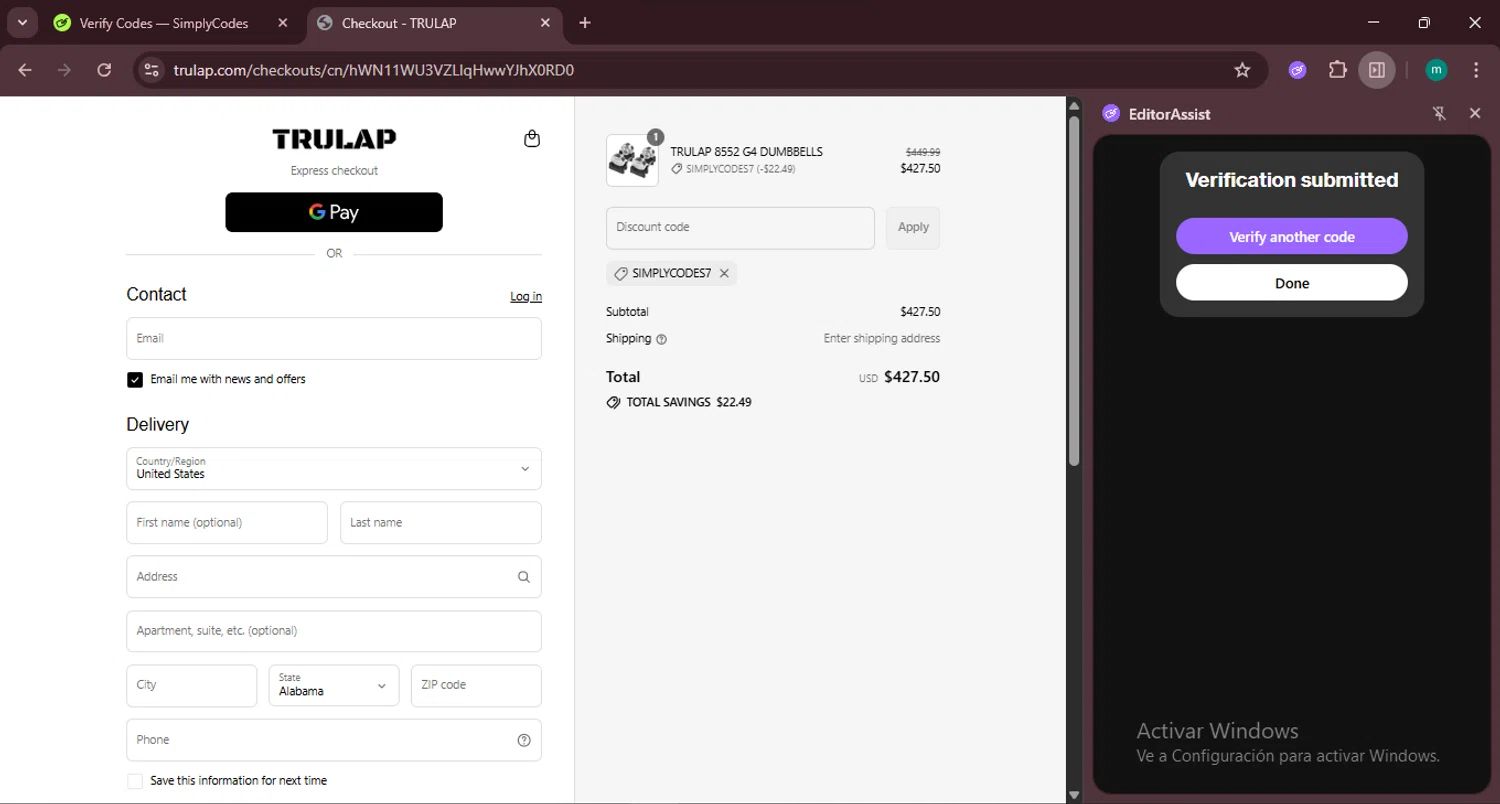Click the Email input field

[x=334, y=338]
